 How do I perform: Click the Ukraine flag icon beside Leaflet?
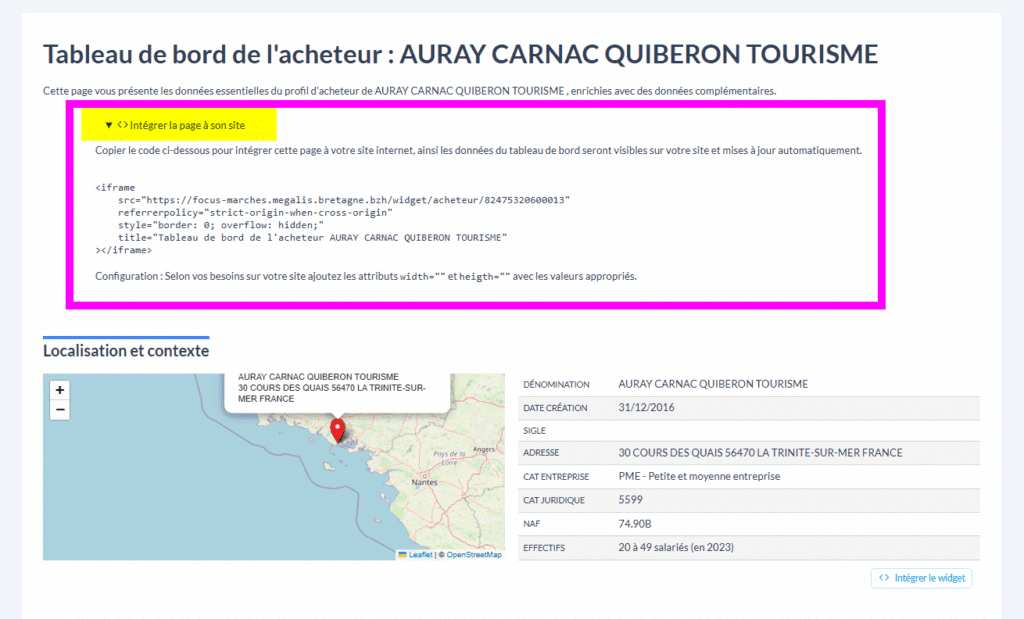click(x=403, y=554)
